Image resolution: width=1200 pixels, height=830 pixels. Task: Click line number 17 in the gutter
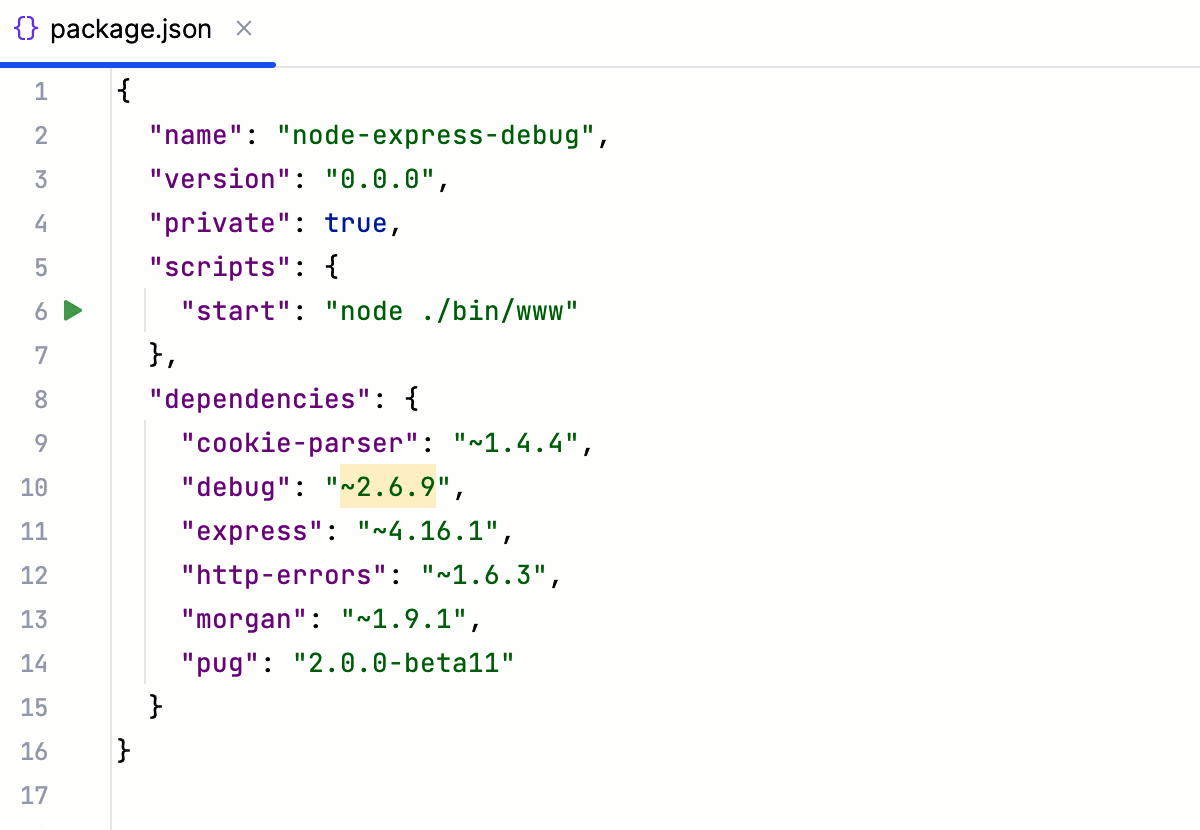[34, 795]
